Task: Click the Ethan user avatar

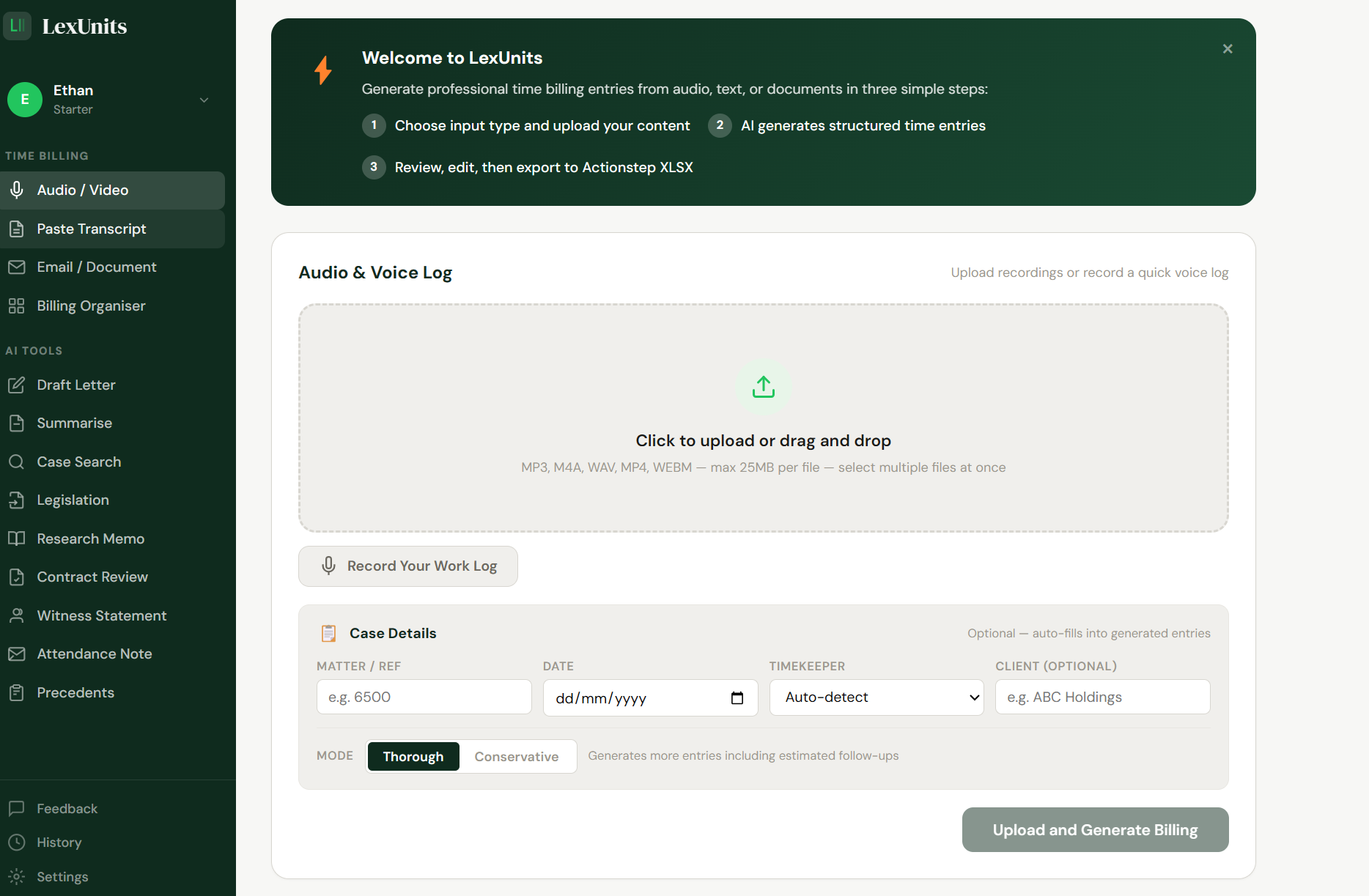Action: click(x=25, y=100)
